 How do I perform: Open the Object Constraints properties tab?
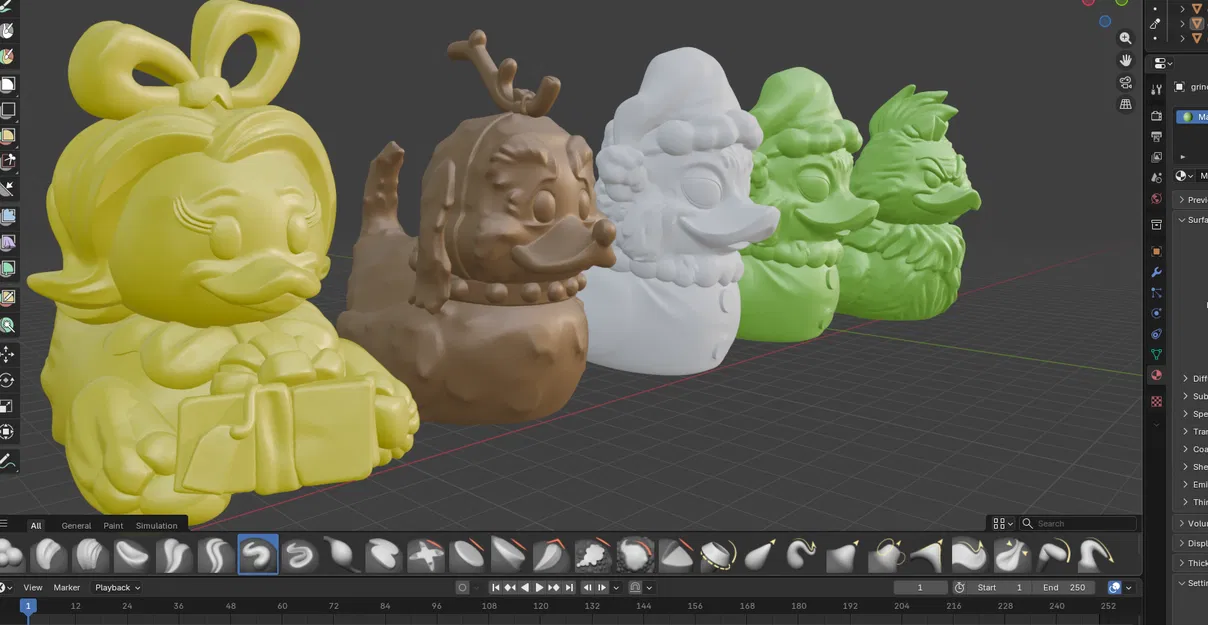click(x=1157, y=334)
